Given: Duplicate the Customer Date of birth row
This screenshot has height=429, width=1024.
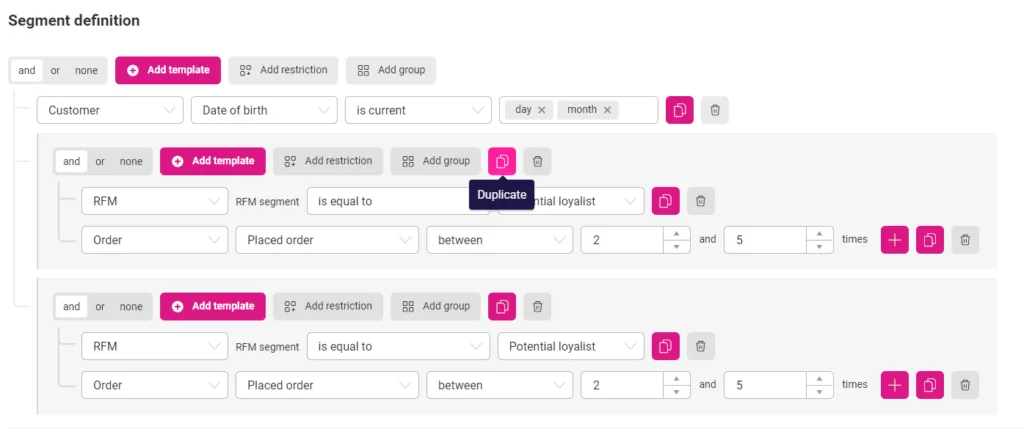Looking at the screenshot, I should tap(679, 110).
